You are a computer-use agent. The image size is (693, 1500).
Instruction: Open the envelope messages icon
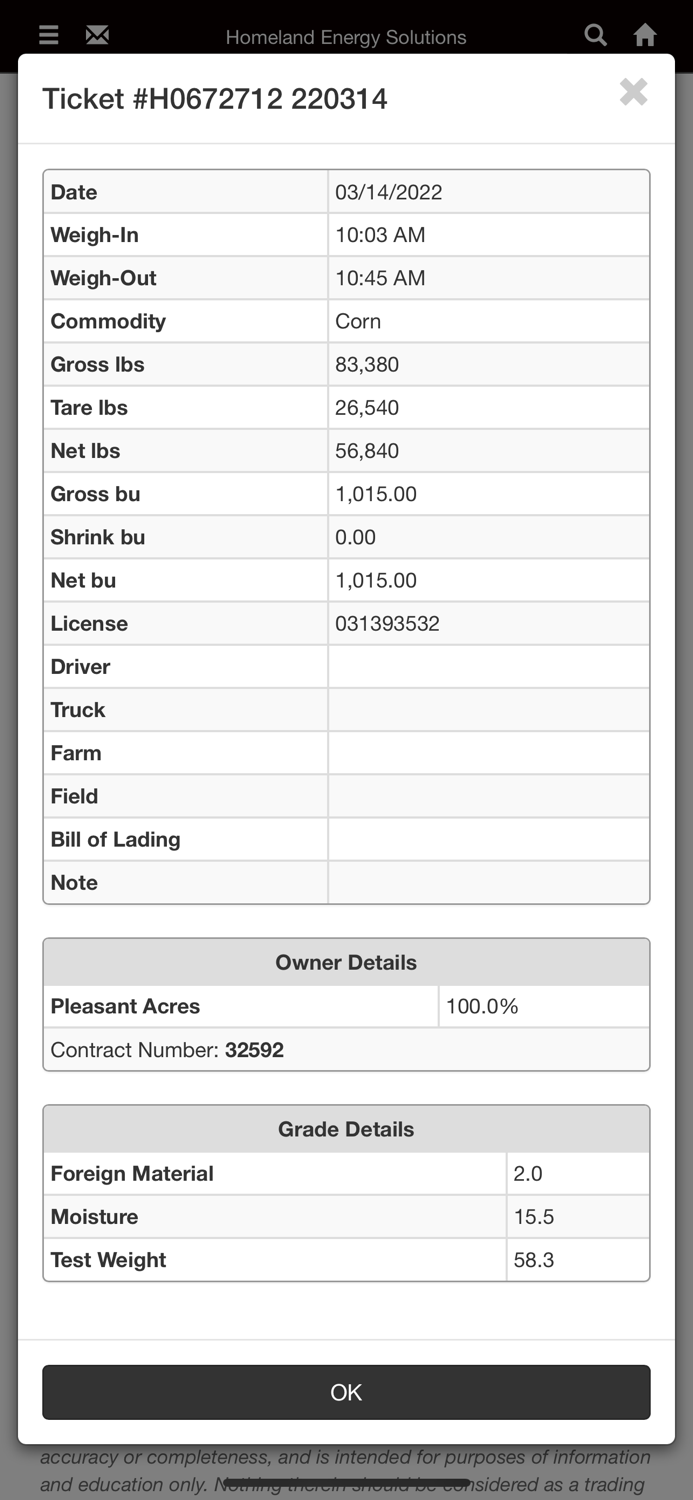coord(97,36)
